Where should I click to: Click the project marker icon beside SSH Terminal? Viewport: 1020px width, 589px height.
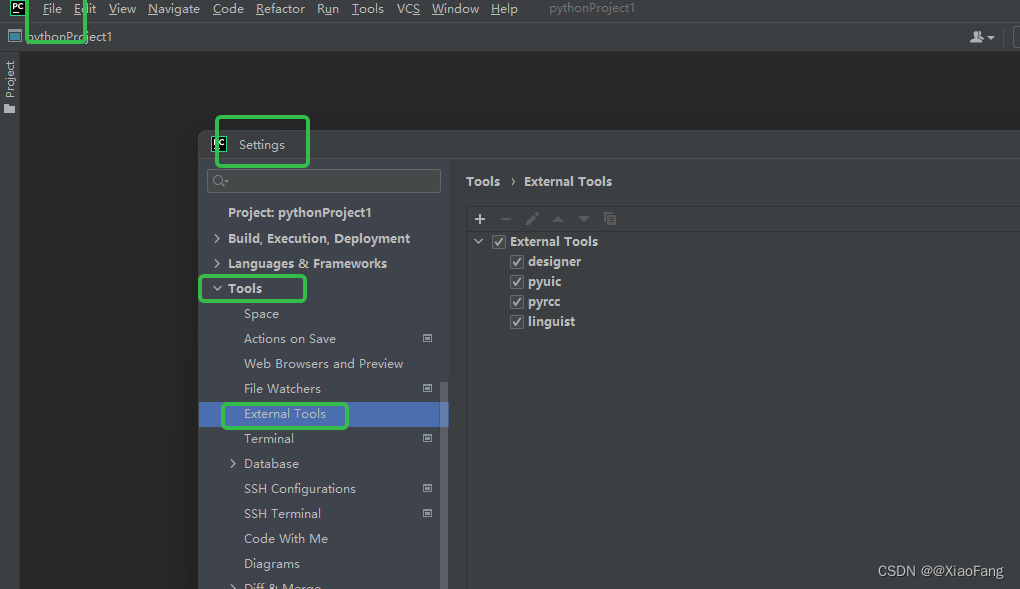point(427,514)
